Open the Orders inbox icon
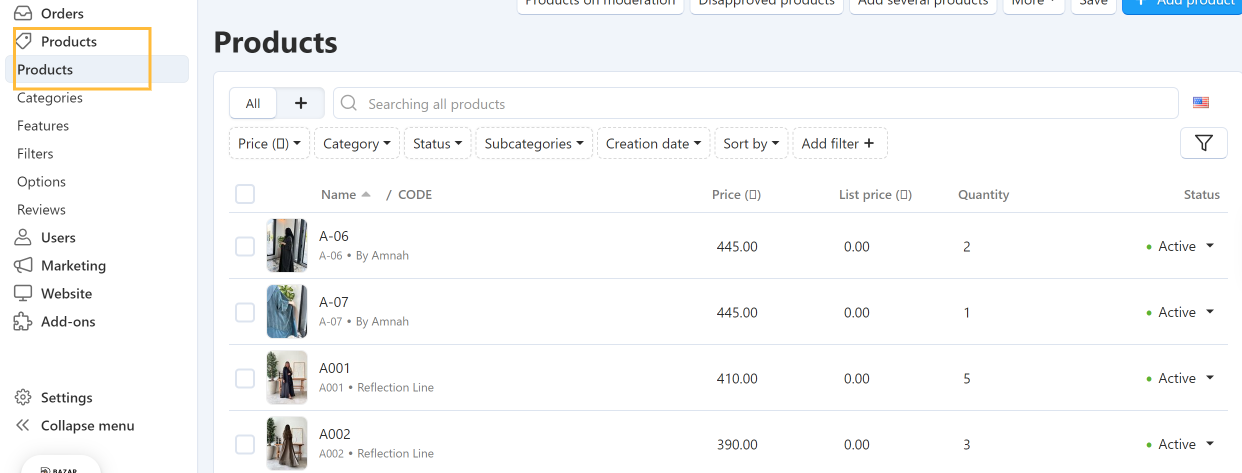1242x473 pixels. click(23, 14)
